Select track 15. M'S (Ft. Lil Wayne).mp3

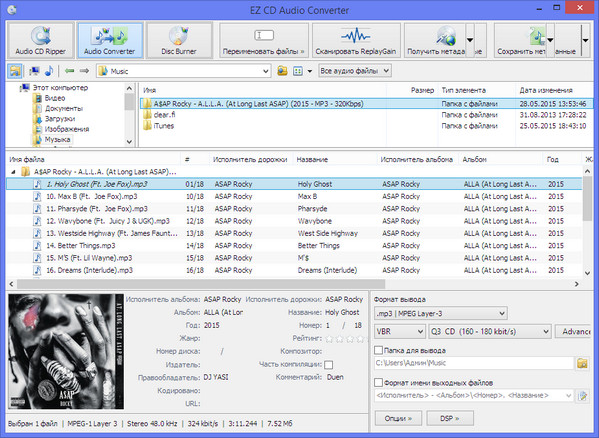point(294,258)
